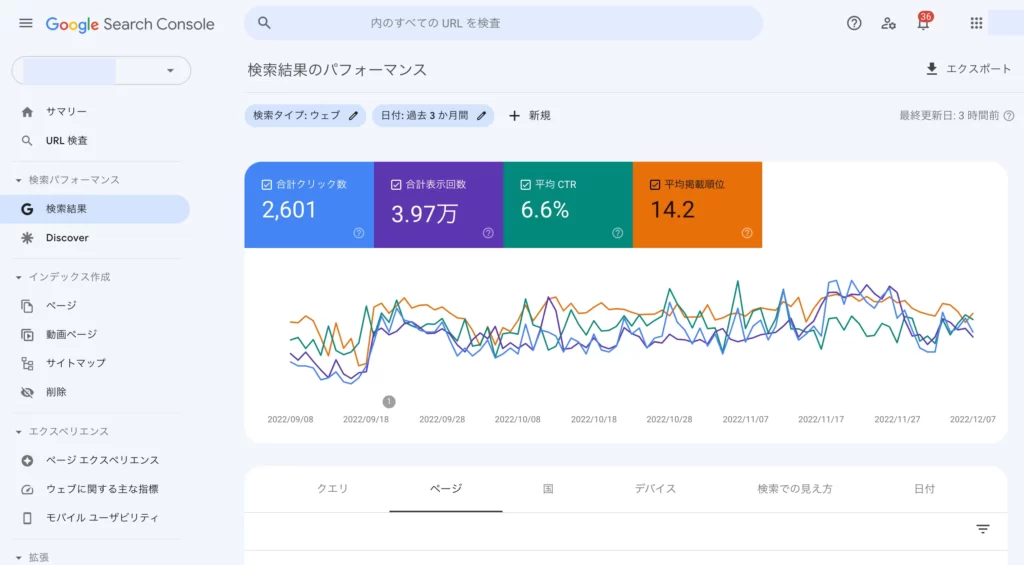Add a 新規 filter
The width and height of the screenshot is (1024, 565).
coord(530,116)
